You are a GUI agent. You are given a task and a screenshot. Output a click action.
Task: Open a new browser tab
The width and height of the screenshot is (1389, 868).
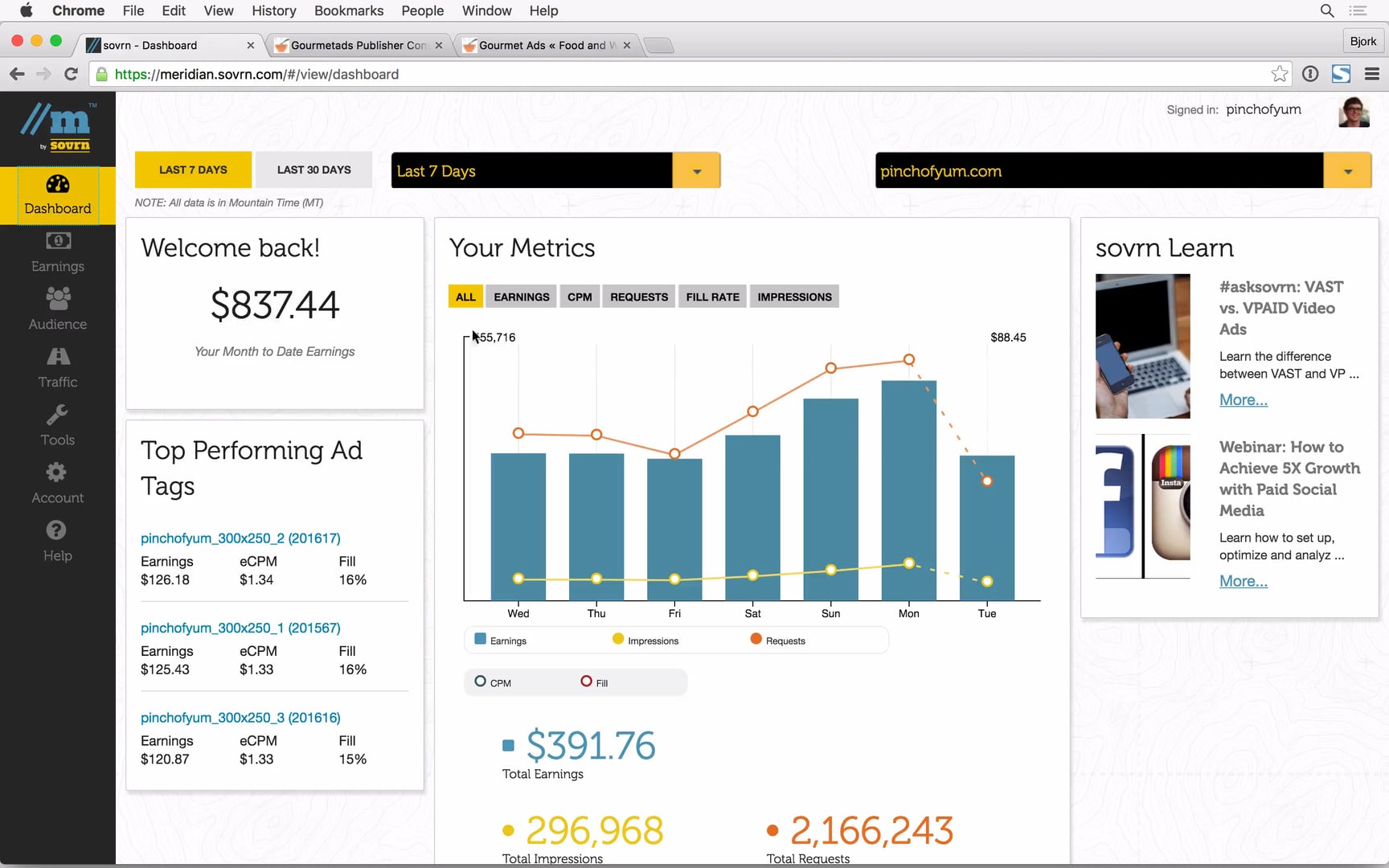click(x=658, y=46)
